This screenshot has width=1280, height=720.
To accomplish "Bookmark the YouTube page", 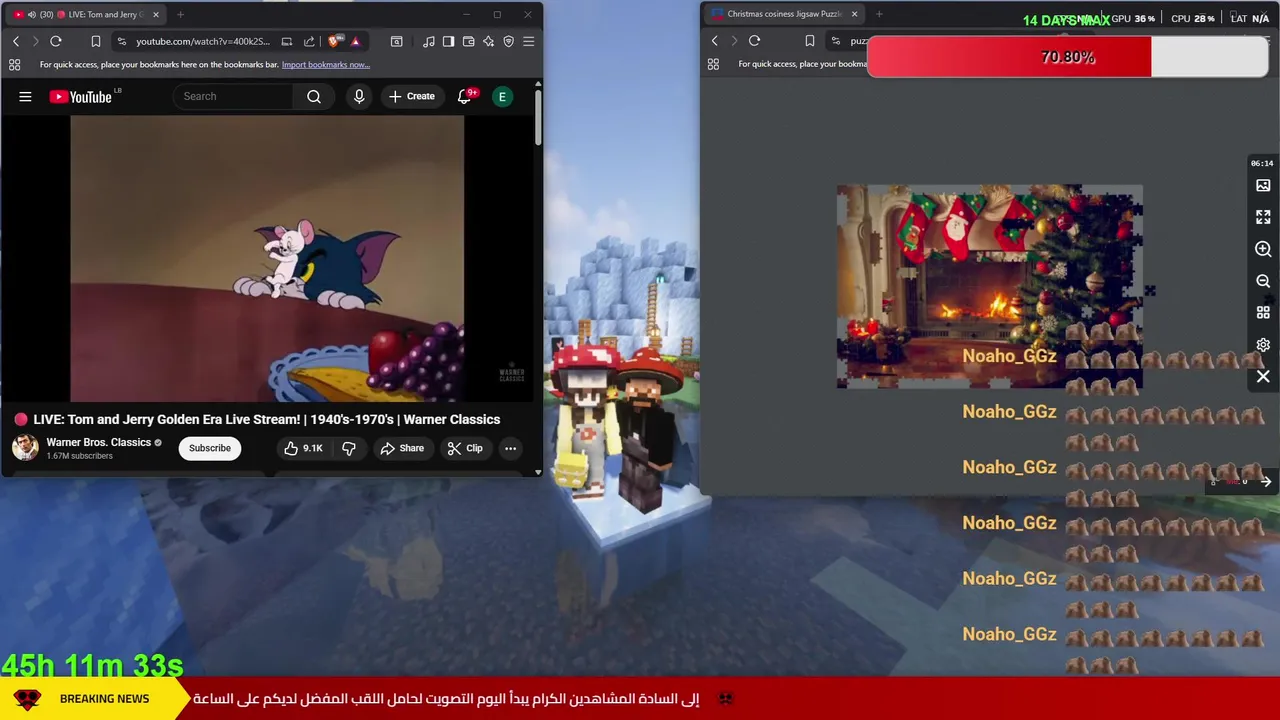I will (x=96, y=41).
